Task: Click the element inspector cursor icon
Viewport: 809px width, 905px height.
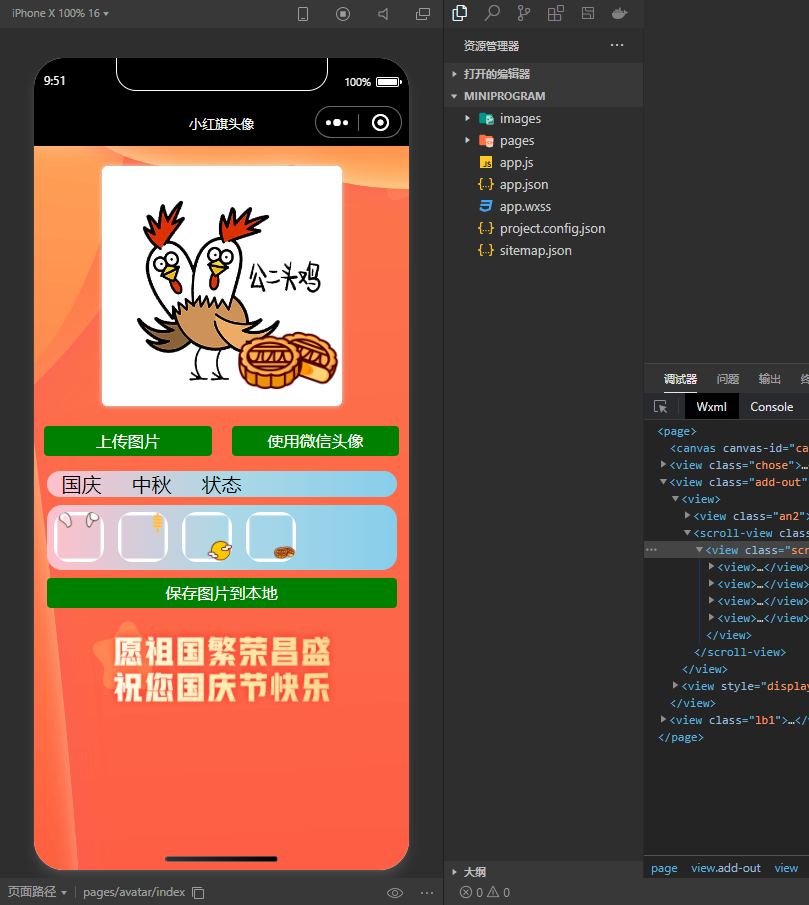Action: click(661, 407)
